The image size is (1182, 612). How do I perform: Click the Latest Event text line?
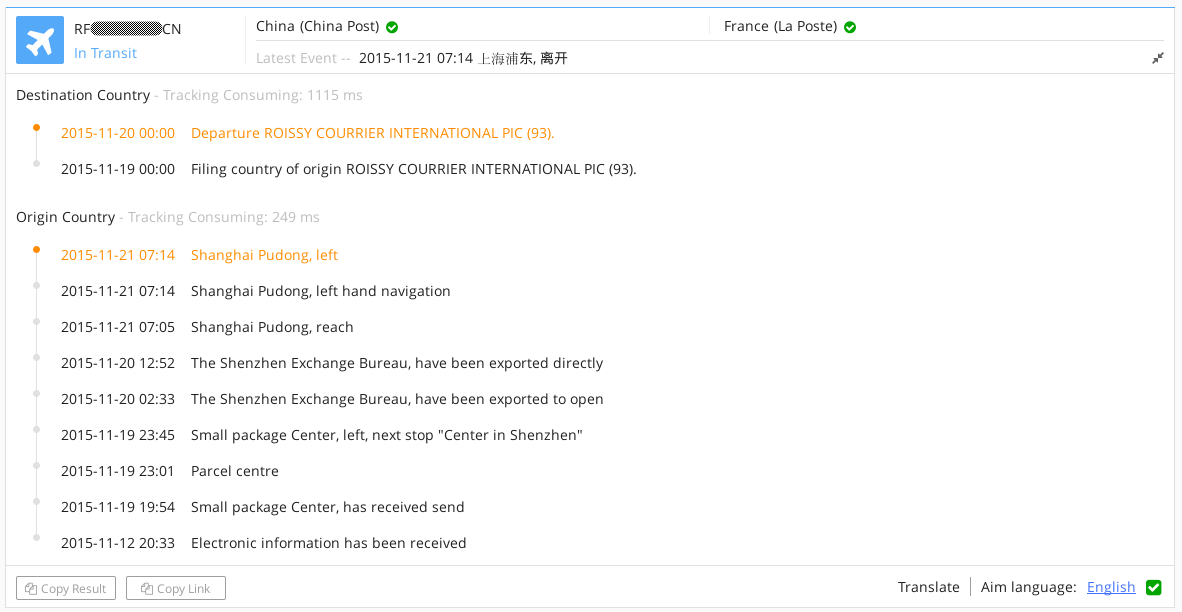462,58
